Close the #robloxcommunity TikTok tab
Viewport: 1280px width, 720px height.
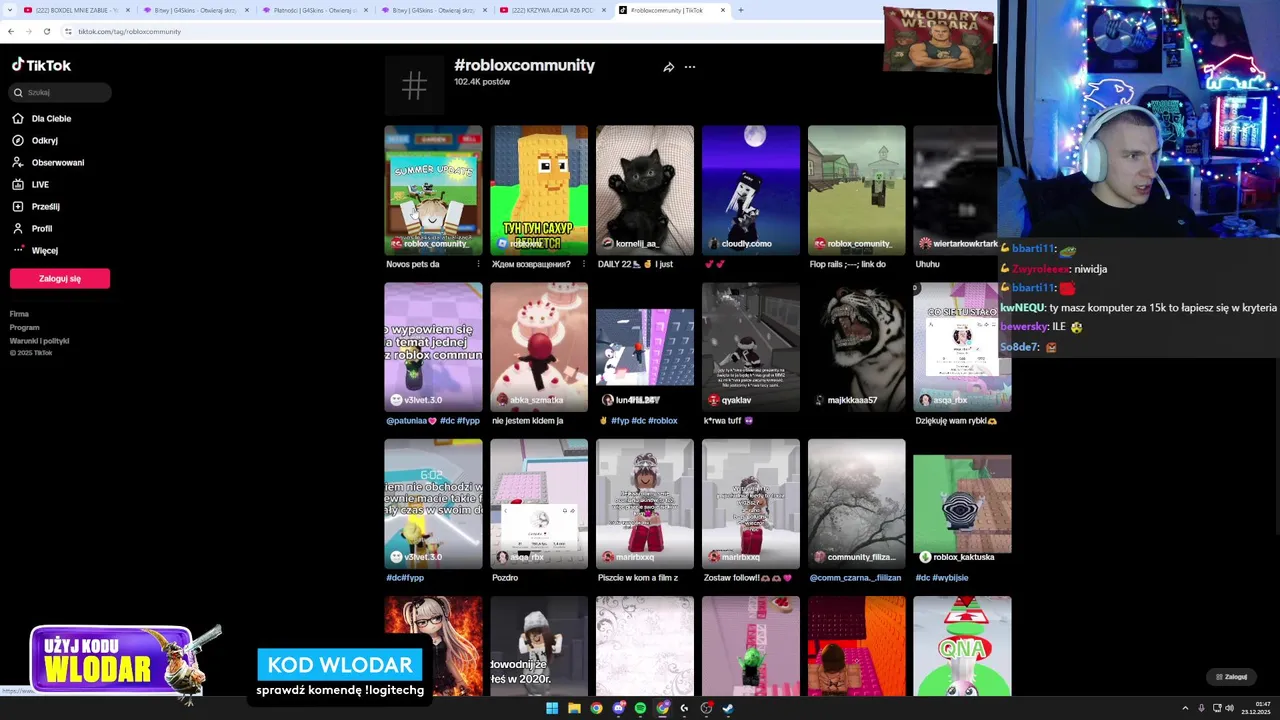point(725,10)
